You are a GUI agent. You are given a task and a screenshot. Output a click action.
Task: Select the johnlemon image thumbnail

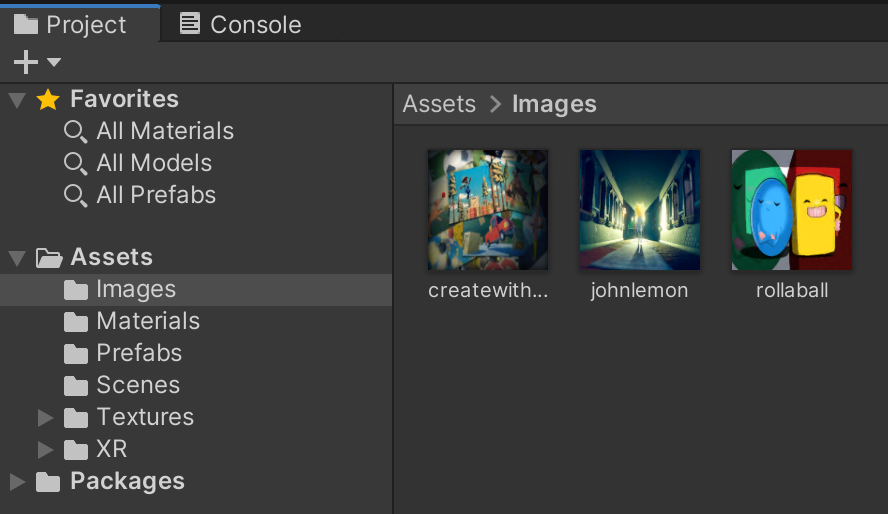[640, 210]
